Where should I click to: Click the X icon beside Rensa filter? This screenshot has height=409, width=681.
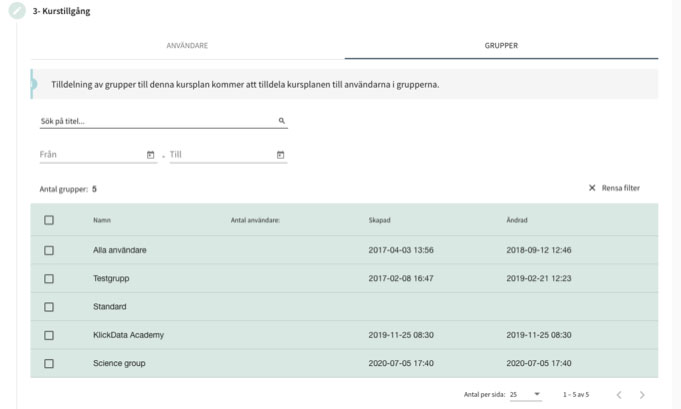click(x=592, y=188)
